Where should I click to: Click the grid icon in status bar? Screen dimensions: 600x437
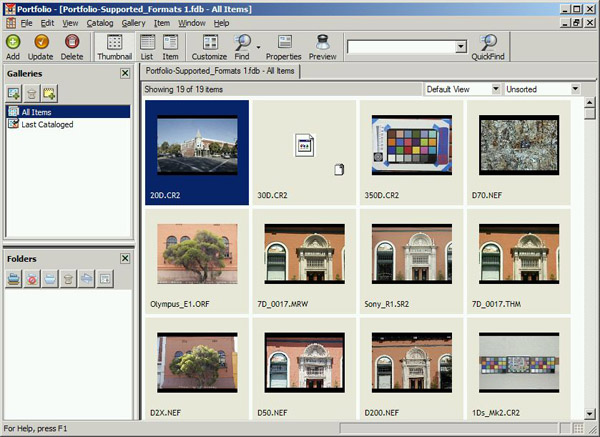point(578,428)
